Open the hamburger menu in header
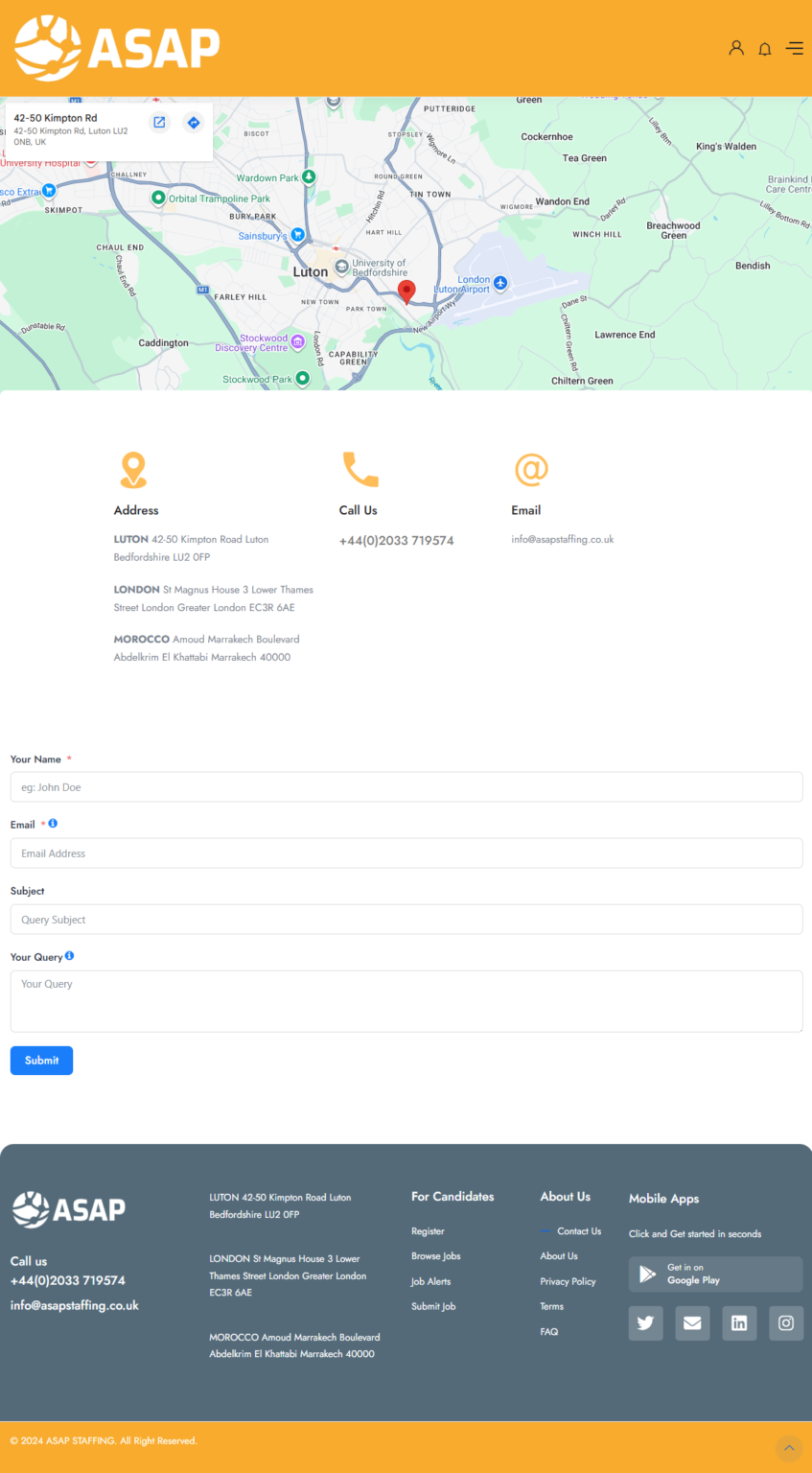 795,48
